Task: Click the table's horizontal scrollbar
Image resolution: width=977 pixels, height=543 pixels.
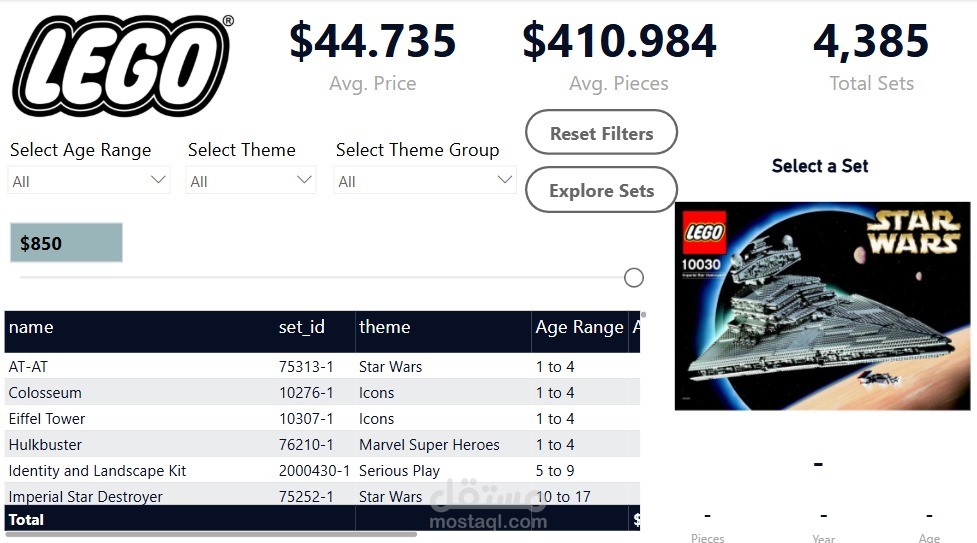Action: point(210,534)
